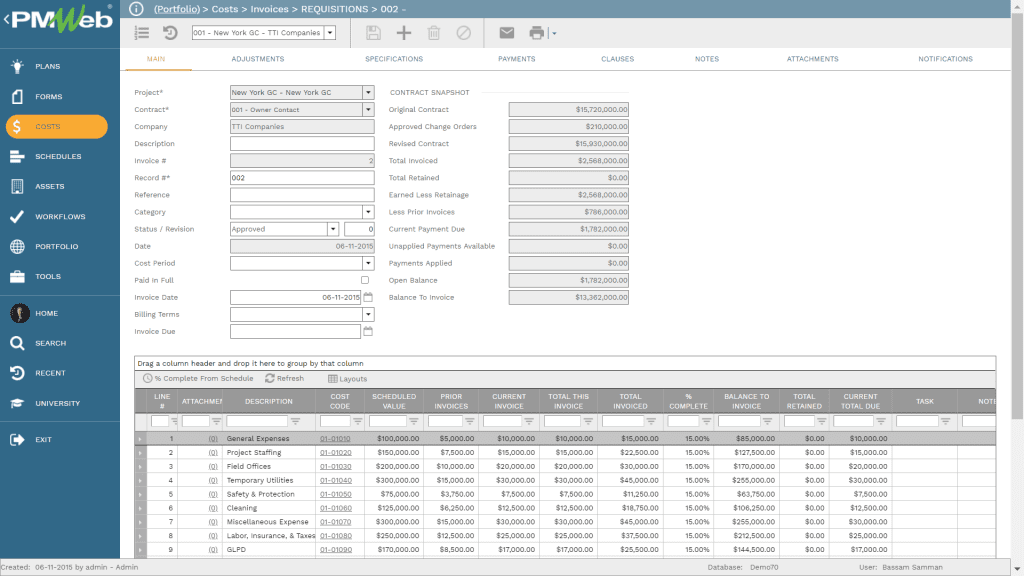Open Invoice Date calendar picker
Screen dimensions: 1024x576
click(368, 297)
